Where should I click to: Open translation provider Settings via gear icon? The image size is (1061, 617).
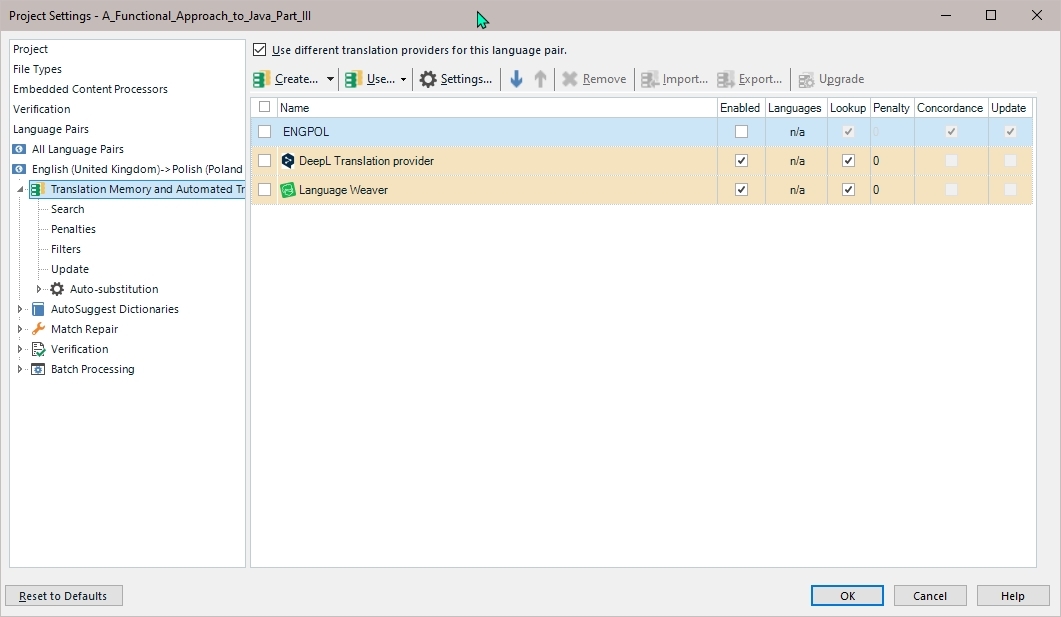coord(428,79)
